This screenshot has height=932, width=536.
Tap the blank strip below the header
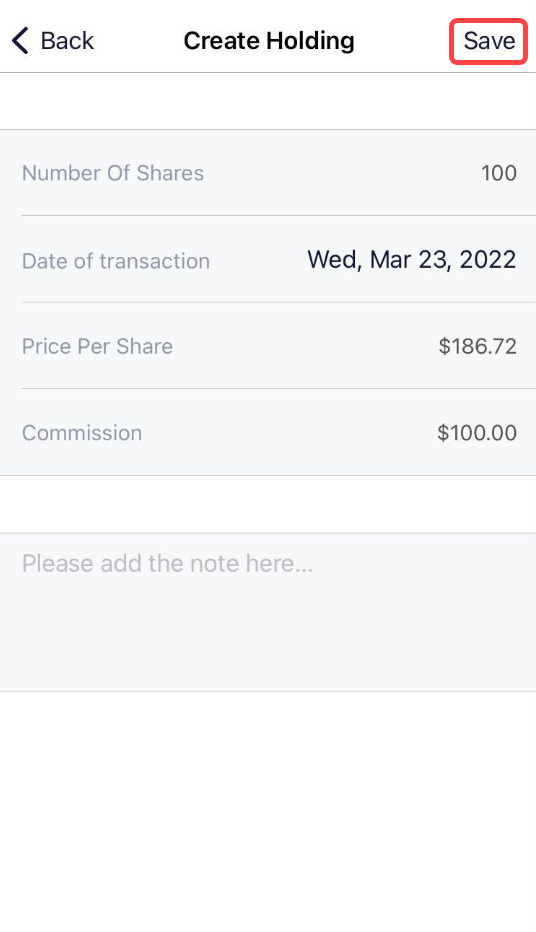click(268, 101)
